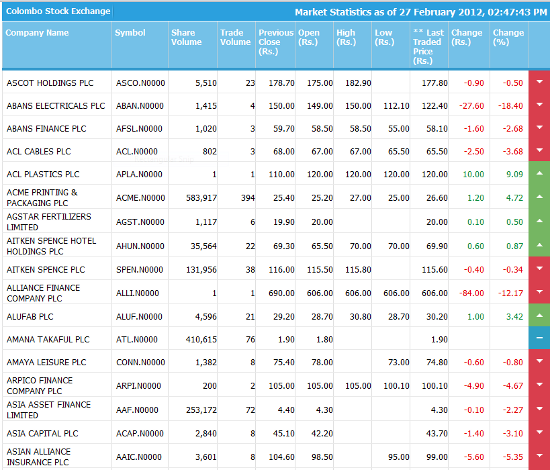Click the red arrow for AMAYA LEISURE PLC
Image resolution: width=550 pixels, height=470 pixels.
coord(539,361)
